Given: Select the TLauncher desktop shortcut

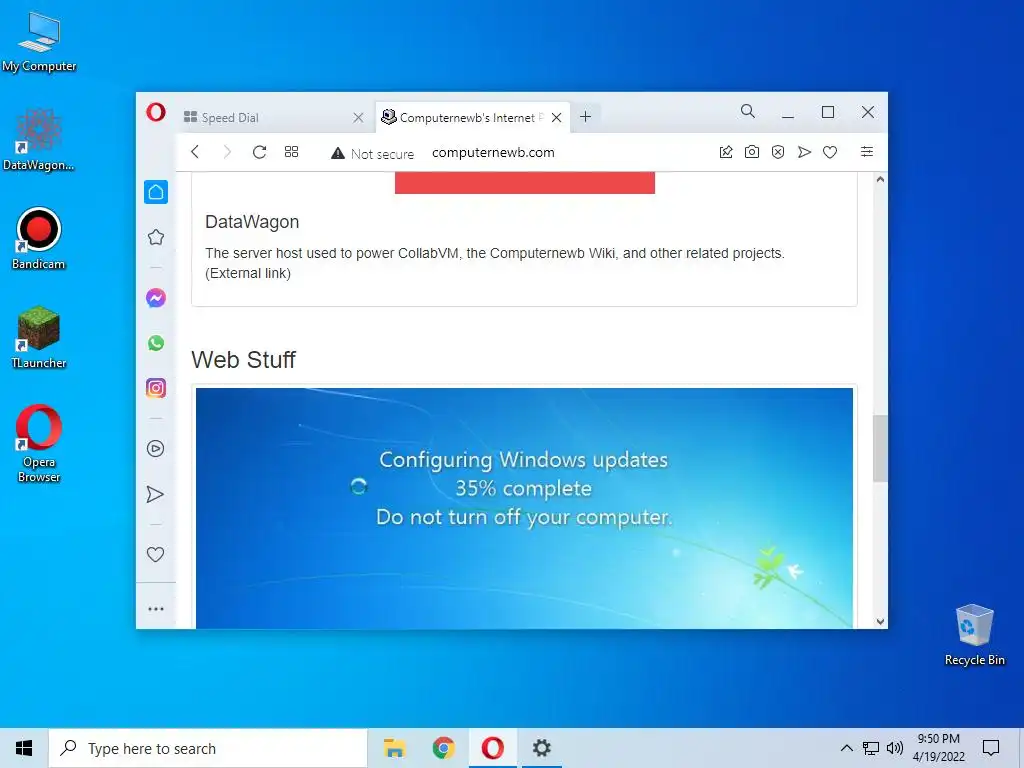Looking at the screenshot, I should coord(39,338).
